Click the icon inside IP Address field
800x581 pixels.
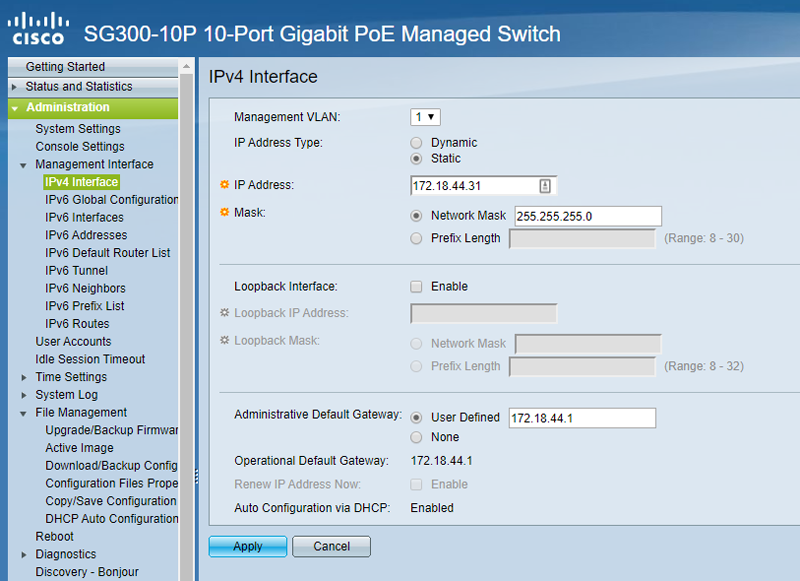[545, 185]
